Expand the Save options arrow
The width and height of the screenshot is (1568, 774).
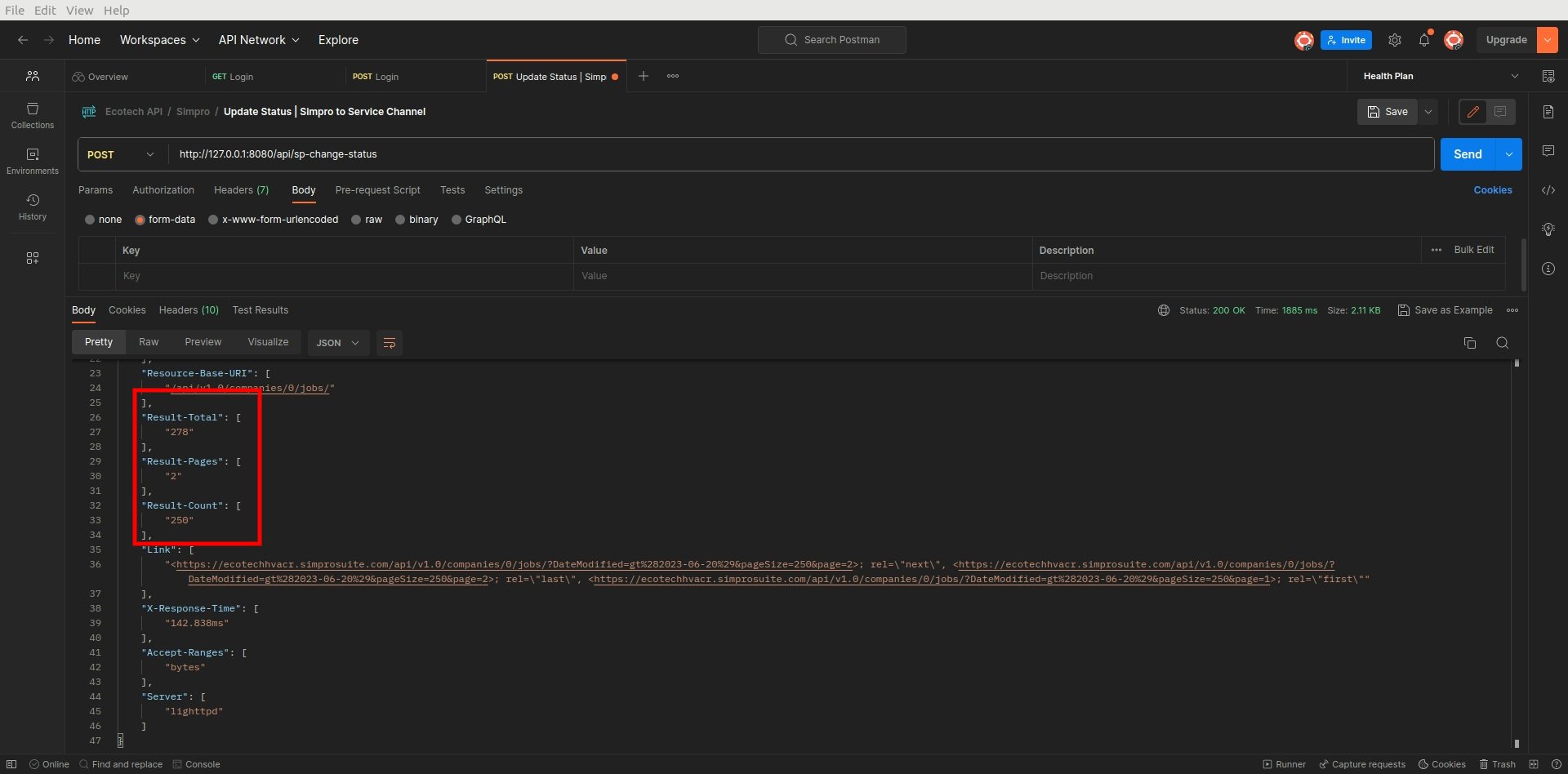click(x=1428, y=112)
